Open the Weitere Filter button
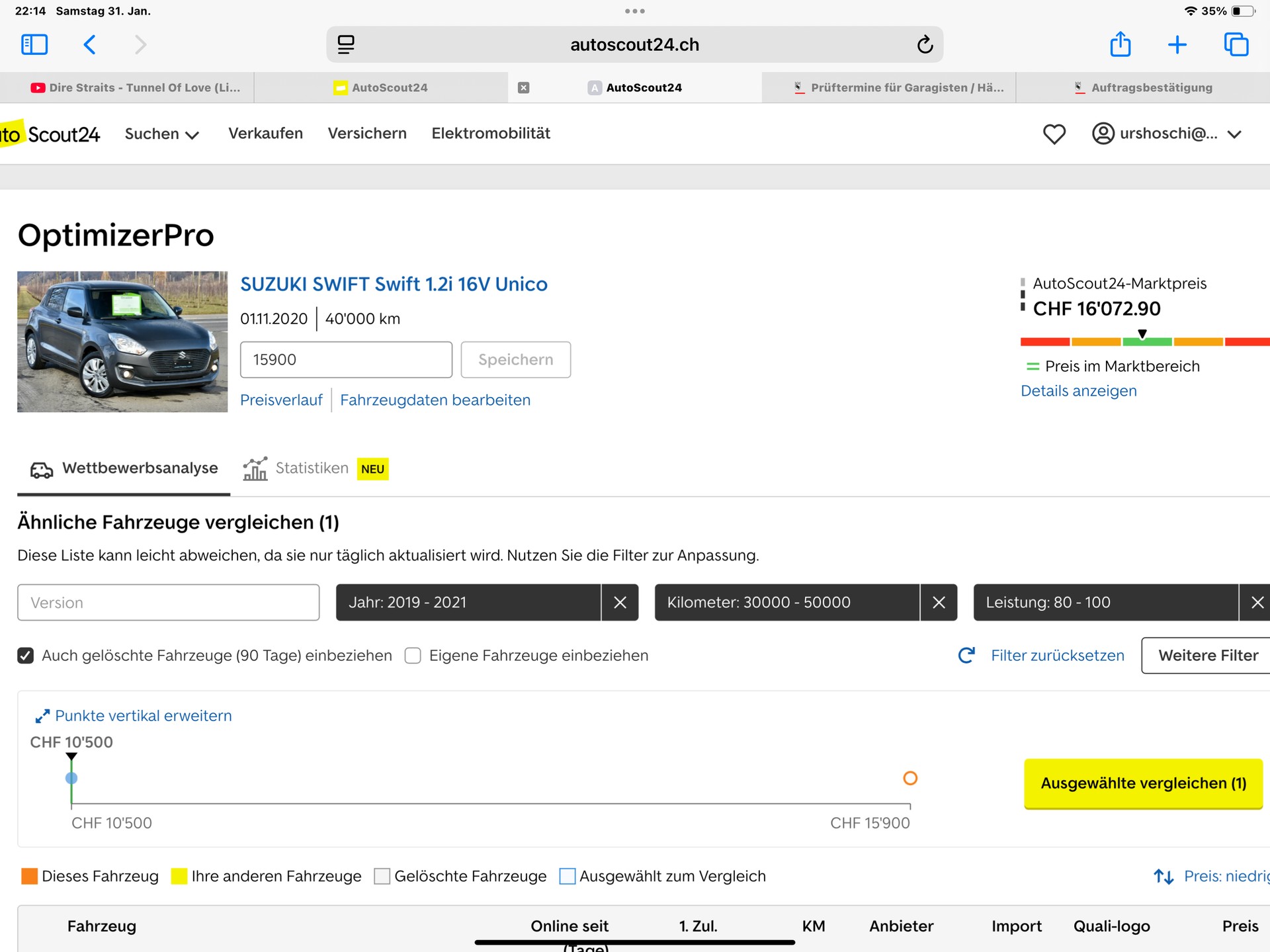1270x952 pixels. tap(1206, 656)
